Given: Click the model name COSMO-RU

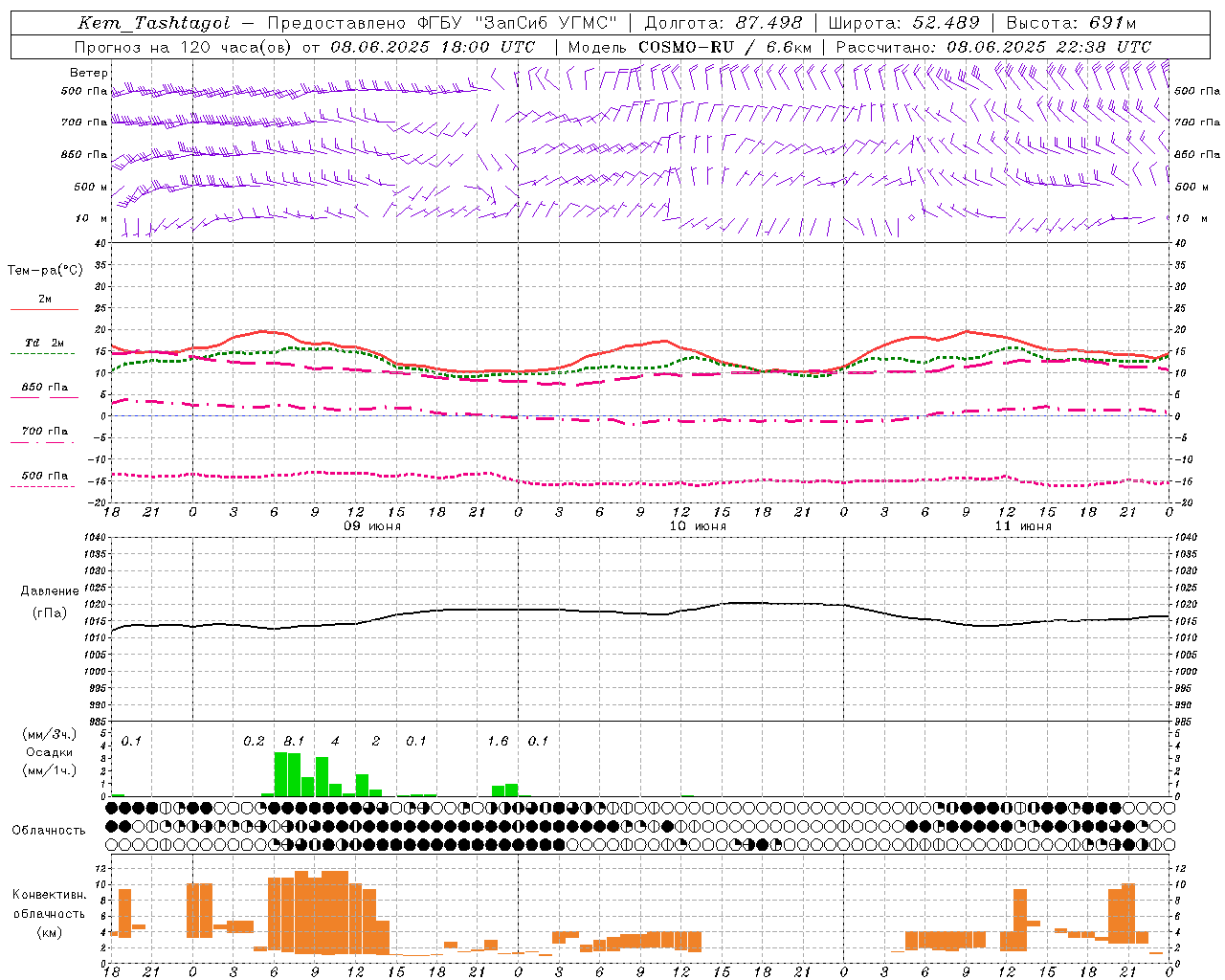Looking at the screenshot, I should pyautogui.click(x=686, y=47).
